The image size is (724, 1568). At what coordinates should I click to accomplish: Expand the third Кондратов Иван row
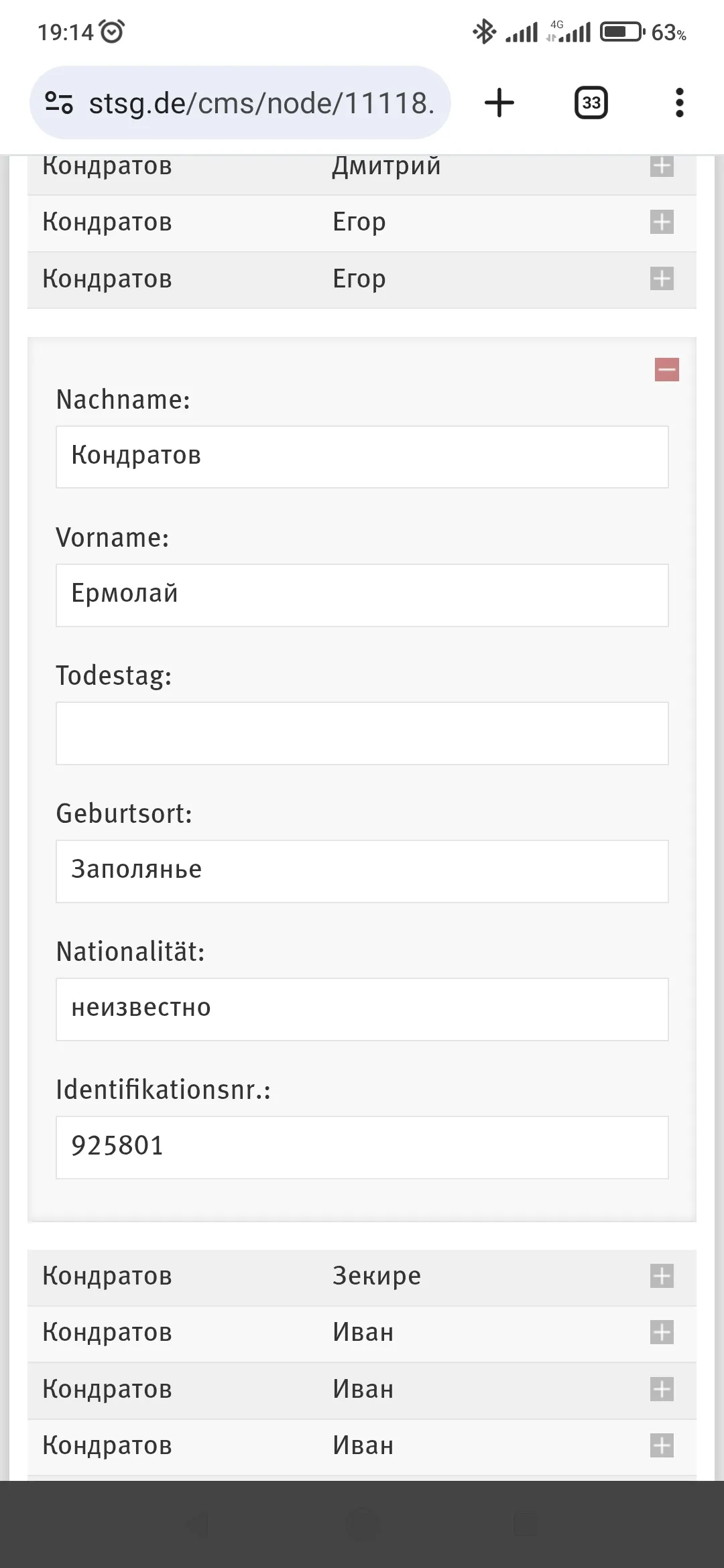coord(662,1445)
